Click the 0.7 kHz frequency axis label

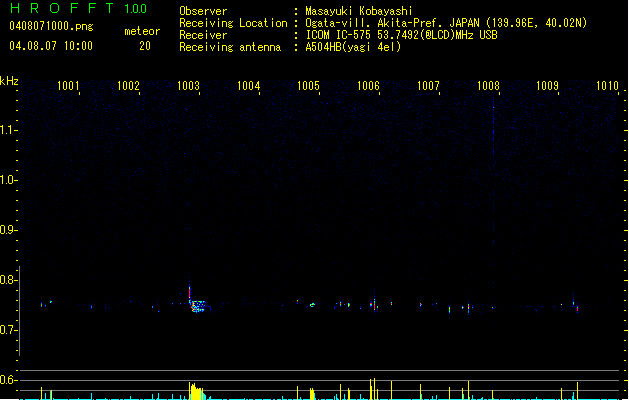(7, 330)
